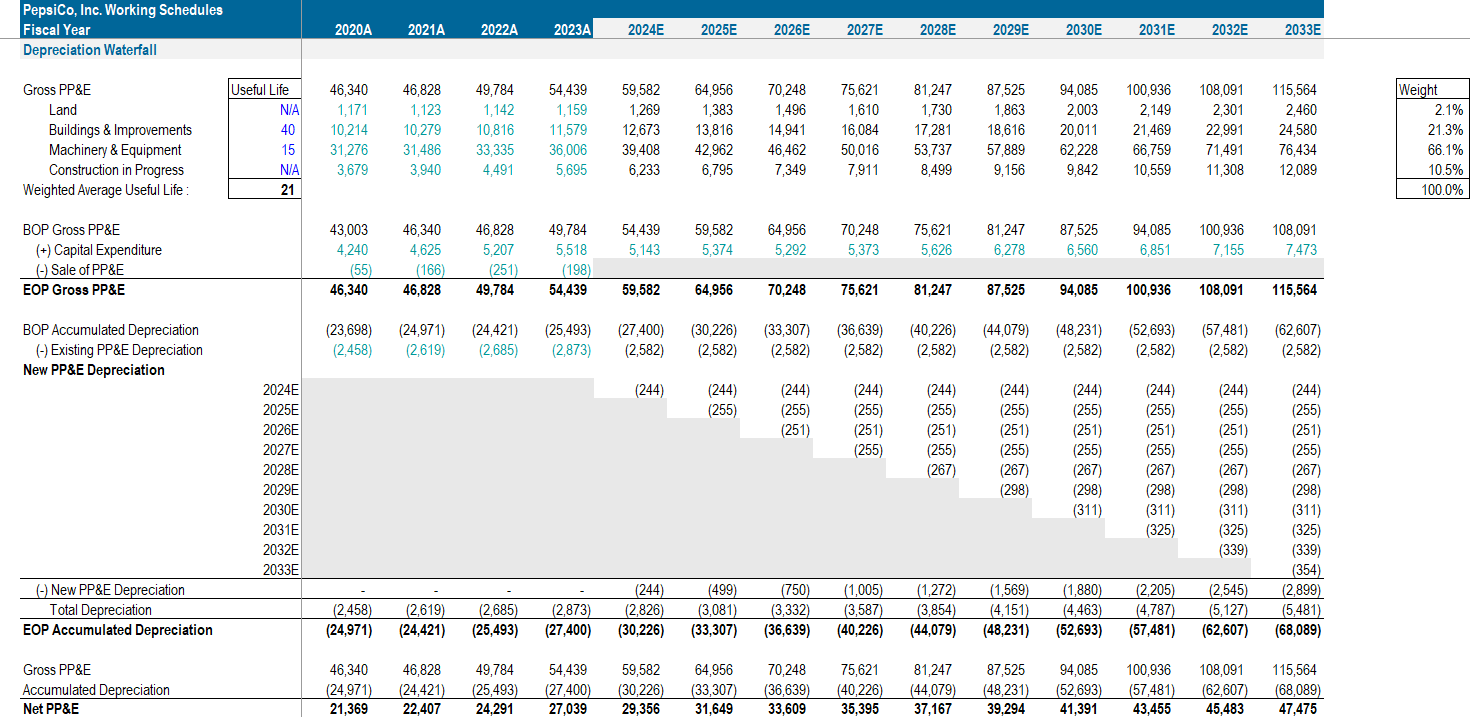Click the 'Net PP&E' row label
The height and width of the screenshot is (717, 1470).
(x=51, y=710)
